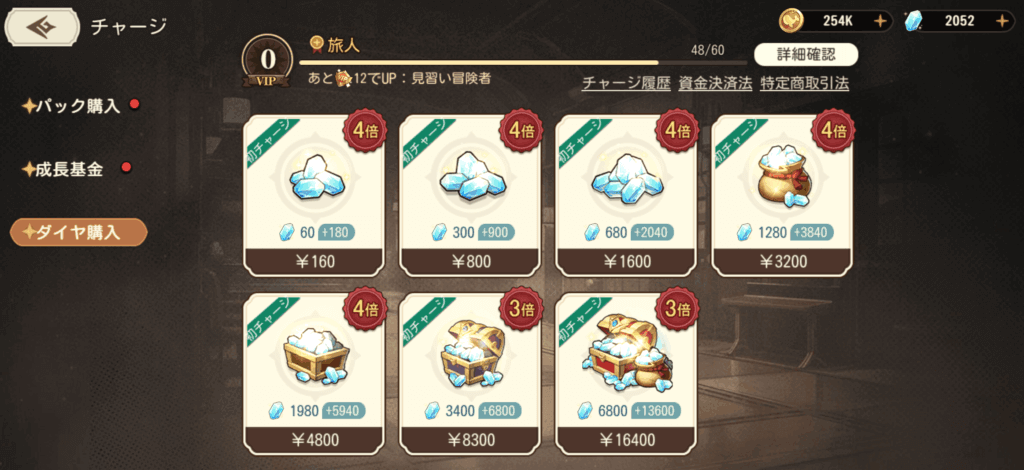Pick the ¥4800 diamond crate pack
This screenshot has height=470, width=1024.
314,374
